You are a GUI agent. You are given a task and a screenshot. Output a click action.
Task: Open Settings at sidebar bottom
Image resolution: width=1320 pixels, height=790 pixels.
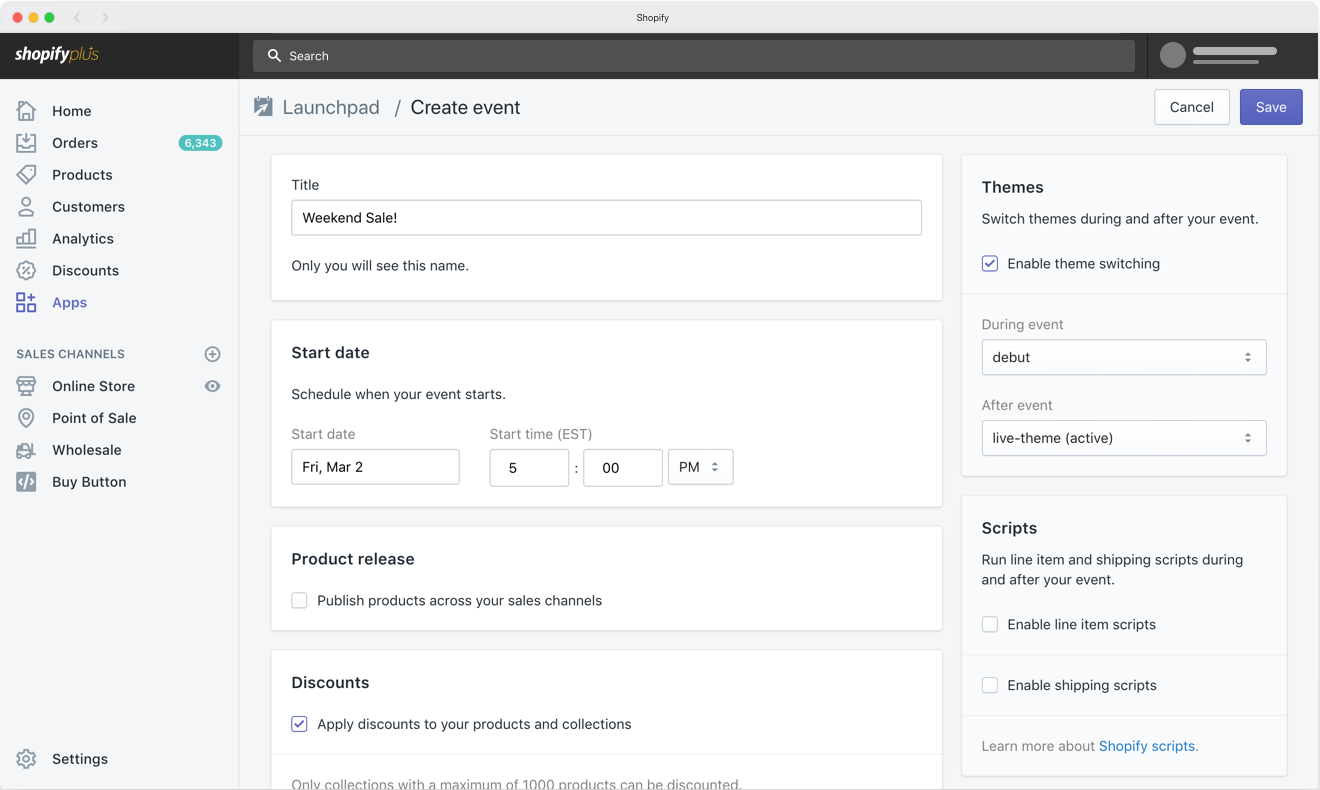[x=80, y=759]
